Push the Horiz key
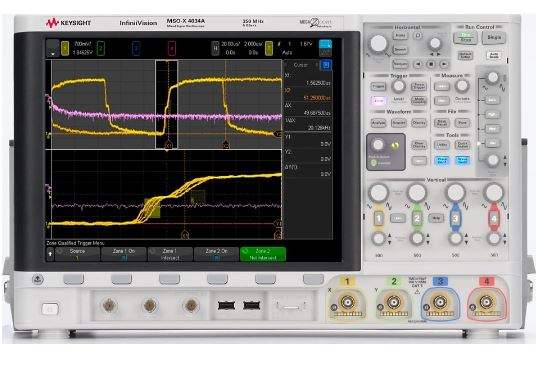 [400, 36]
